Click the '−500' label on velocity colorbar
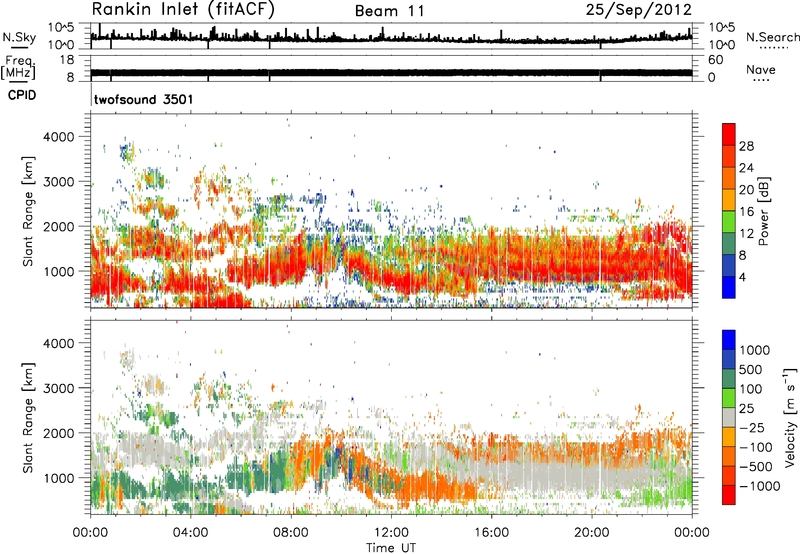This screenshot has height=554, width=800. pos(756,467)
